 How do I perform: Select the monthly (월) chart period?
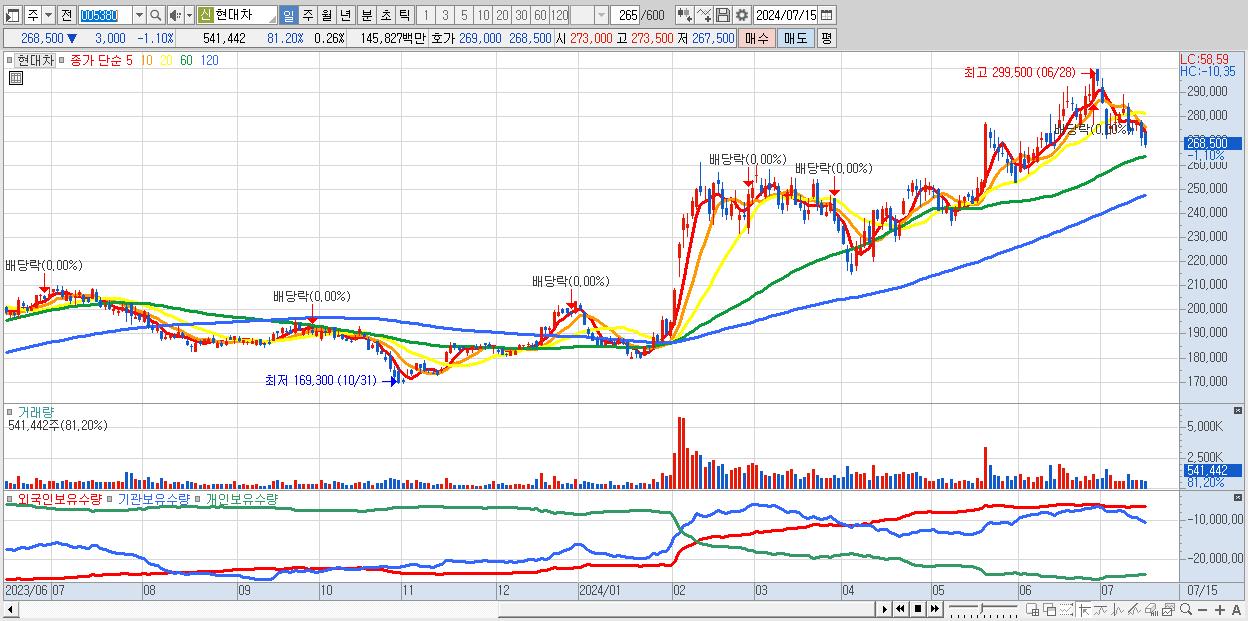[326, 15]
